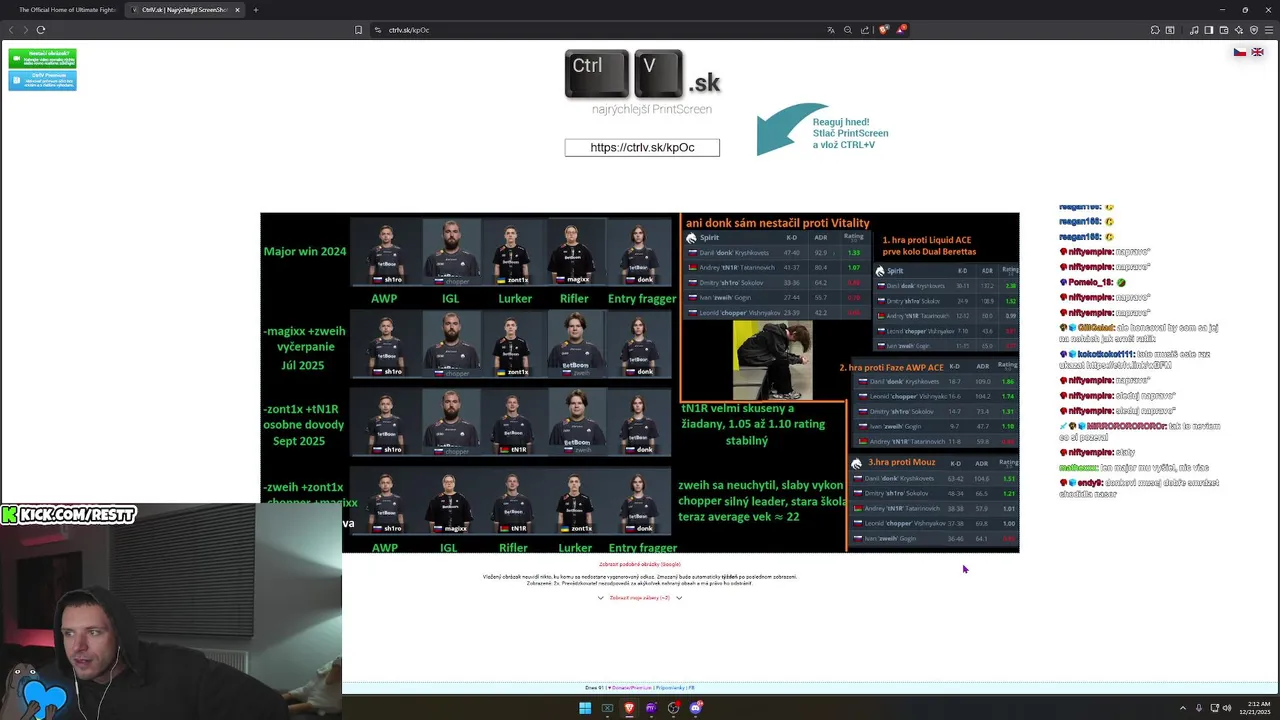Viewport: 1280px width, 720px height.
Task: Click the share icon in the address bar
Action: [x=865, y=30]
